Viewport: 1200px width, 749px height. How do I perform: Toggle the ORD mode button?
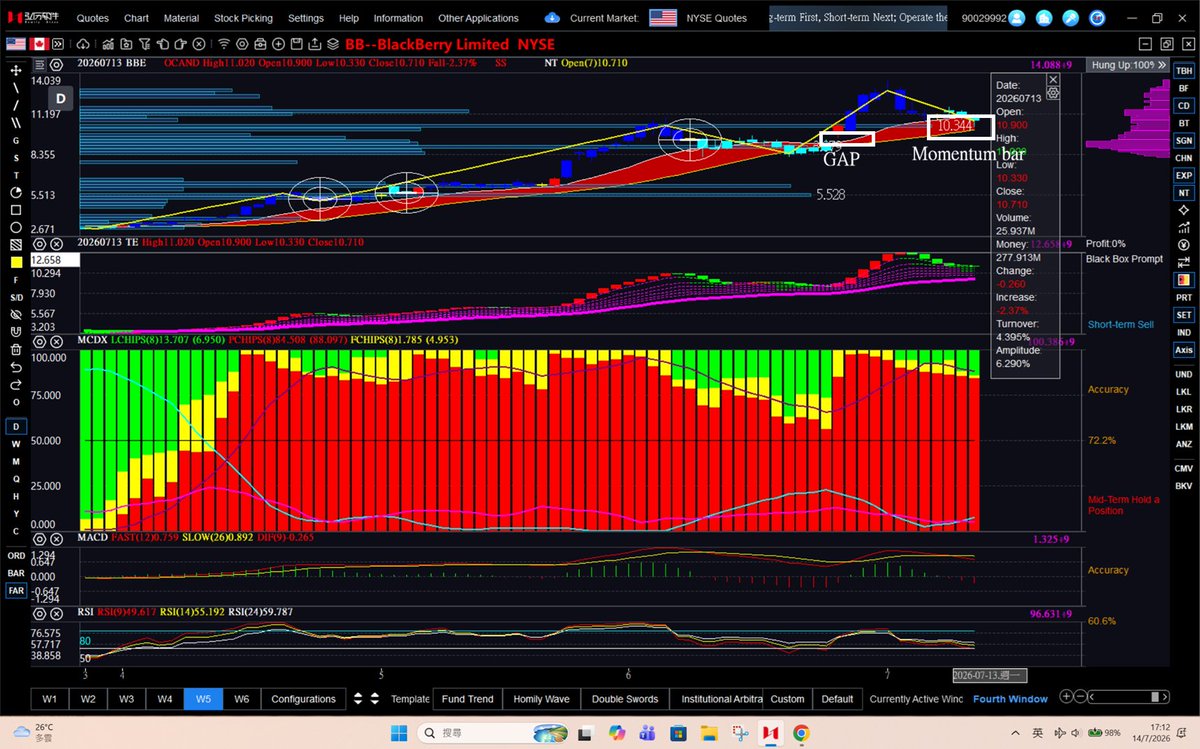[x=16, y=556]
